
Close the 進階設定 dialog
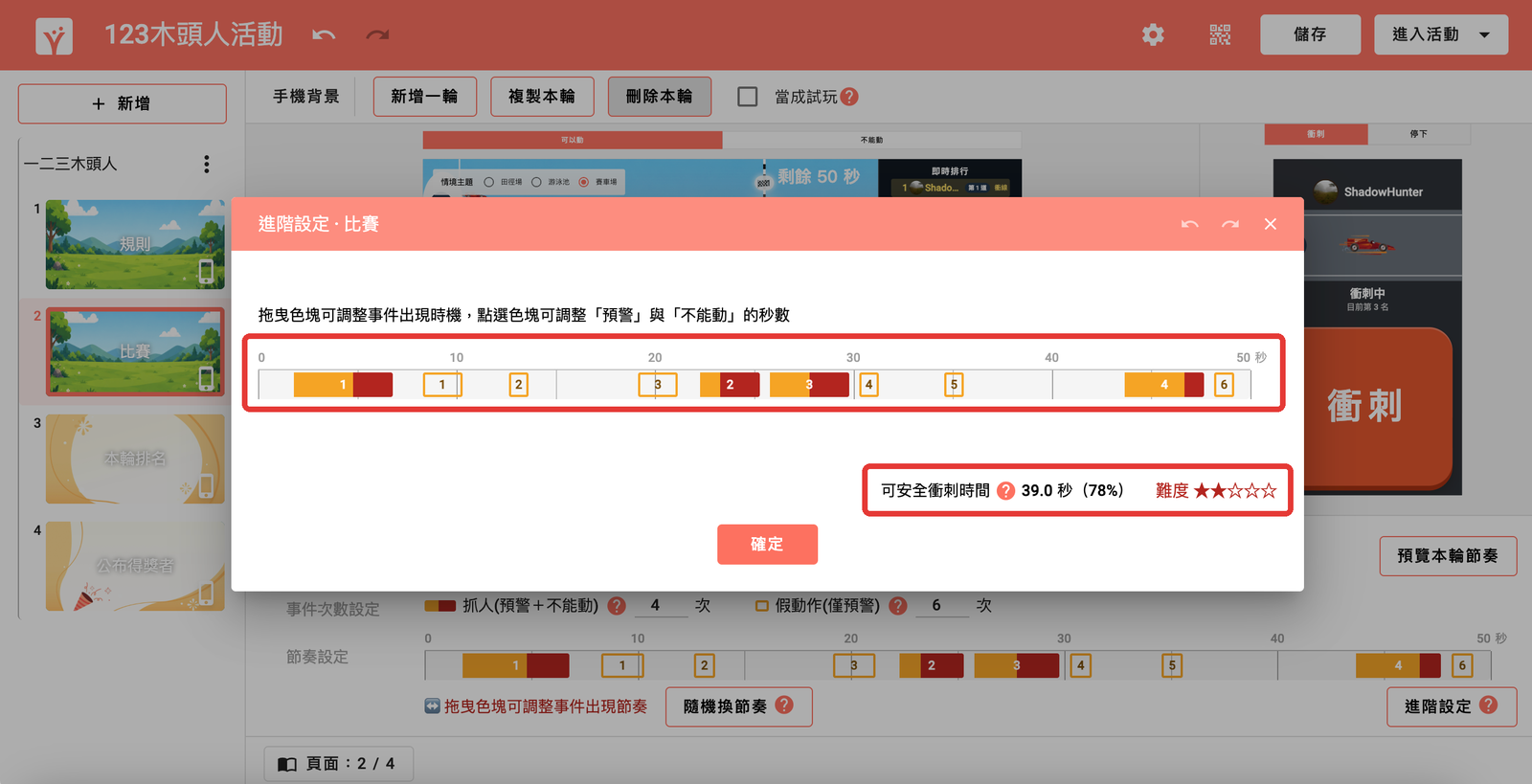click(x=1271, y=224)
